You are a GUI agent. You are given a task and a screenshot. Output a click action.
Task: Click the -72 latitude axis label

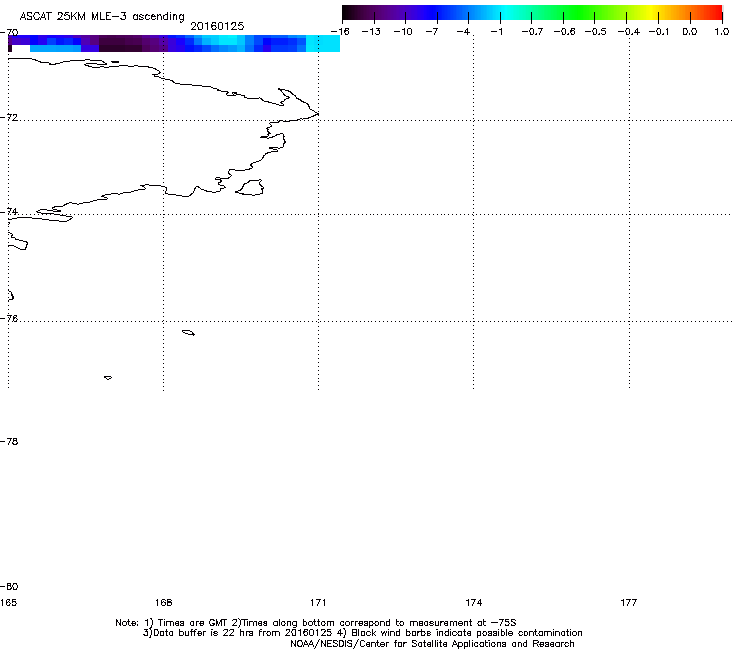point(9,117)
